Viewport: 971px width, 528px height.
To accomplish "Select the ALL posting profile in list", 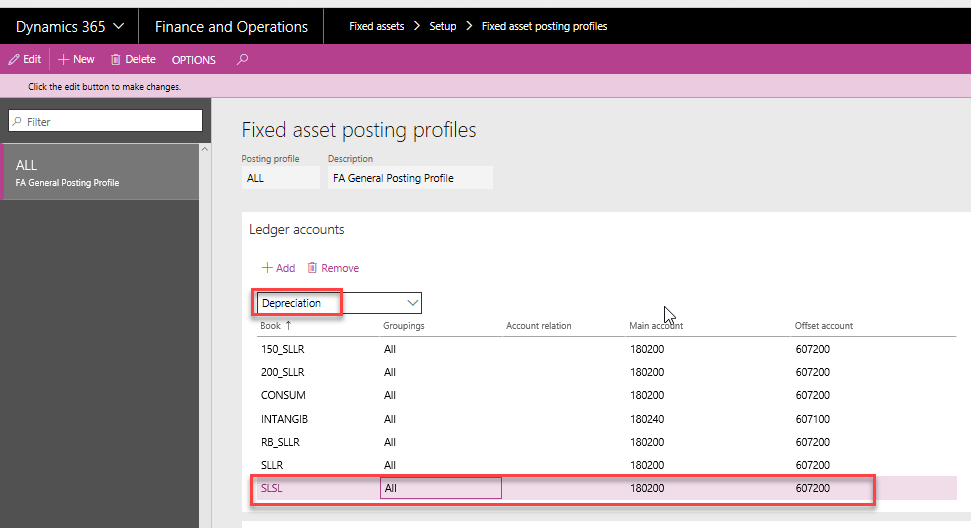I will [100, 172].
